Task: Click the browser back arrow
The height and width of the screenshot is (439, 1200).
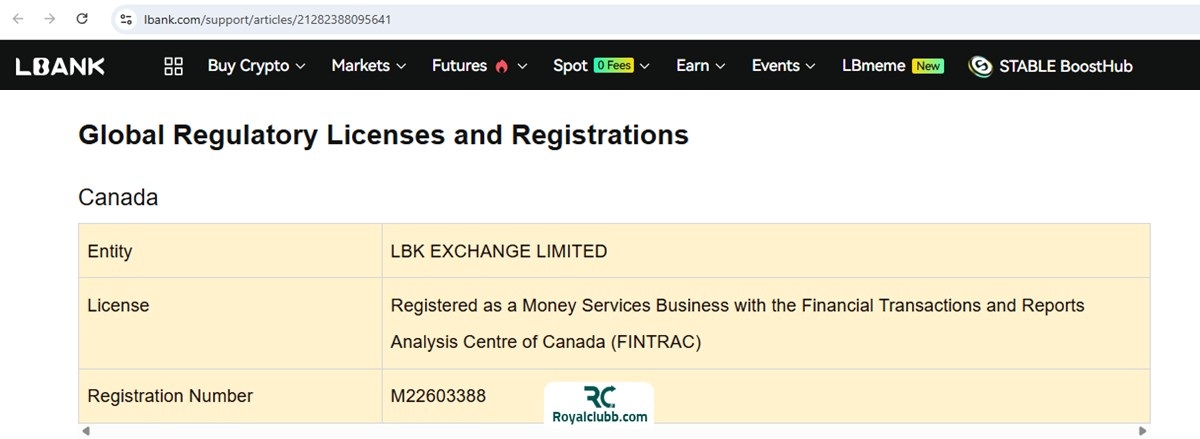Action: click(18, 18)
